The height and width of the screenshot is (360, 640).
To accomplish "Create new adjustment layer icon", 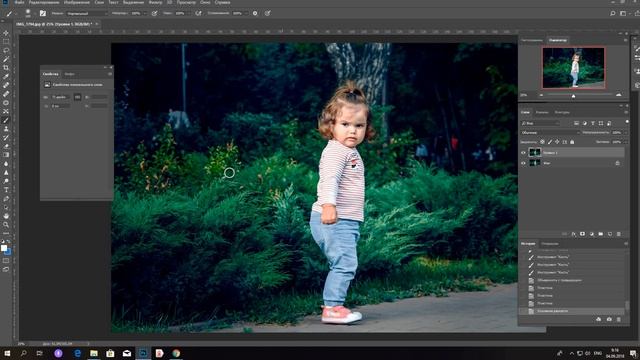I will 591,234.
